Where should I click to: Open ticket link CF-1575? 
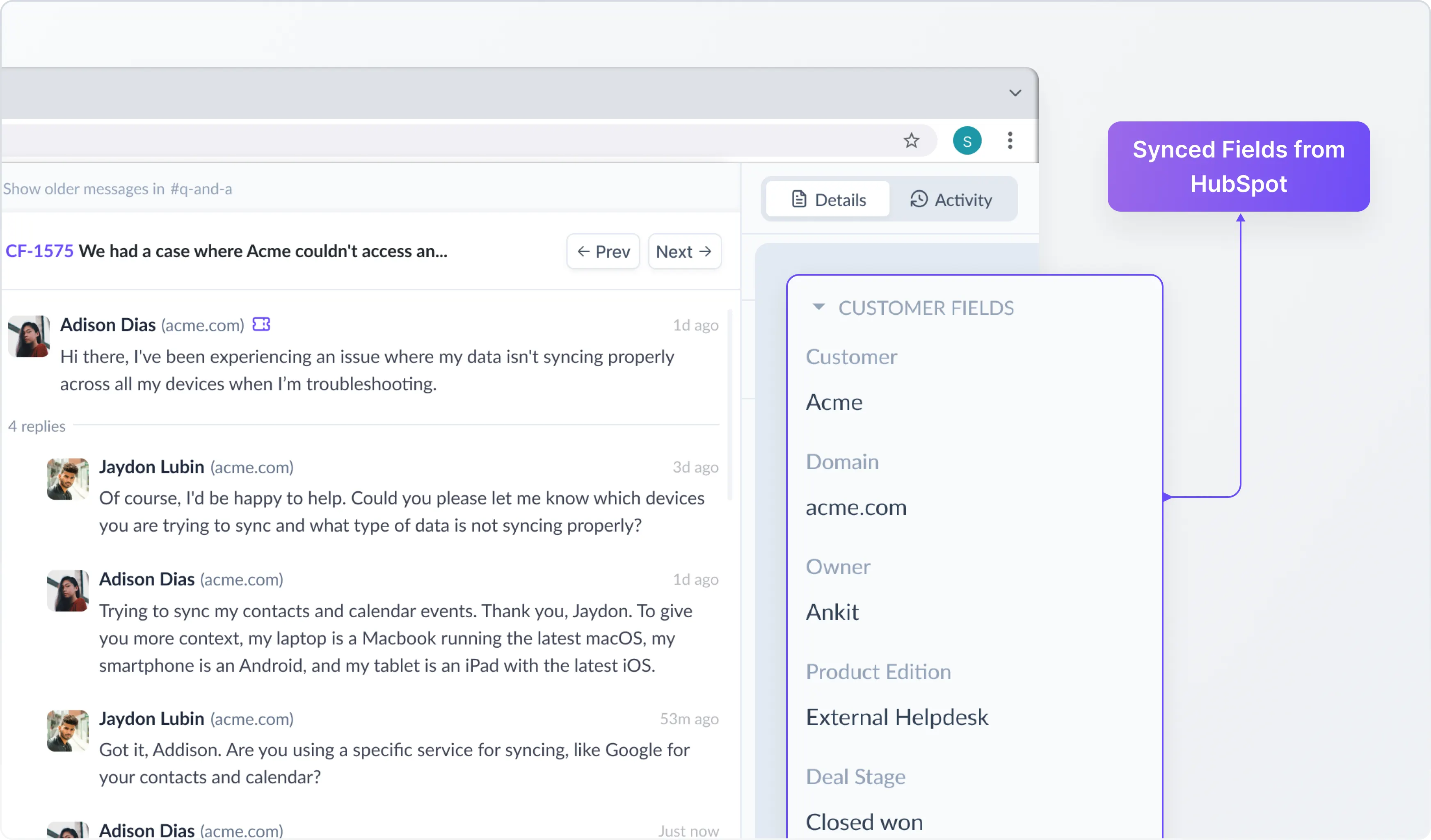[39, 251]
